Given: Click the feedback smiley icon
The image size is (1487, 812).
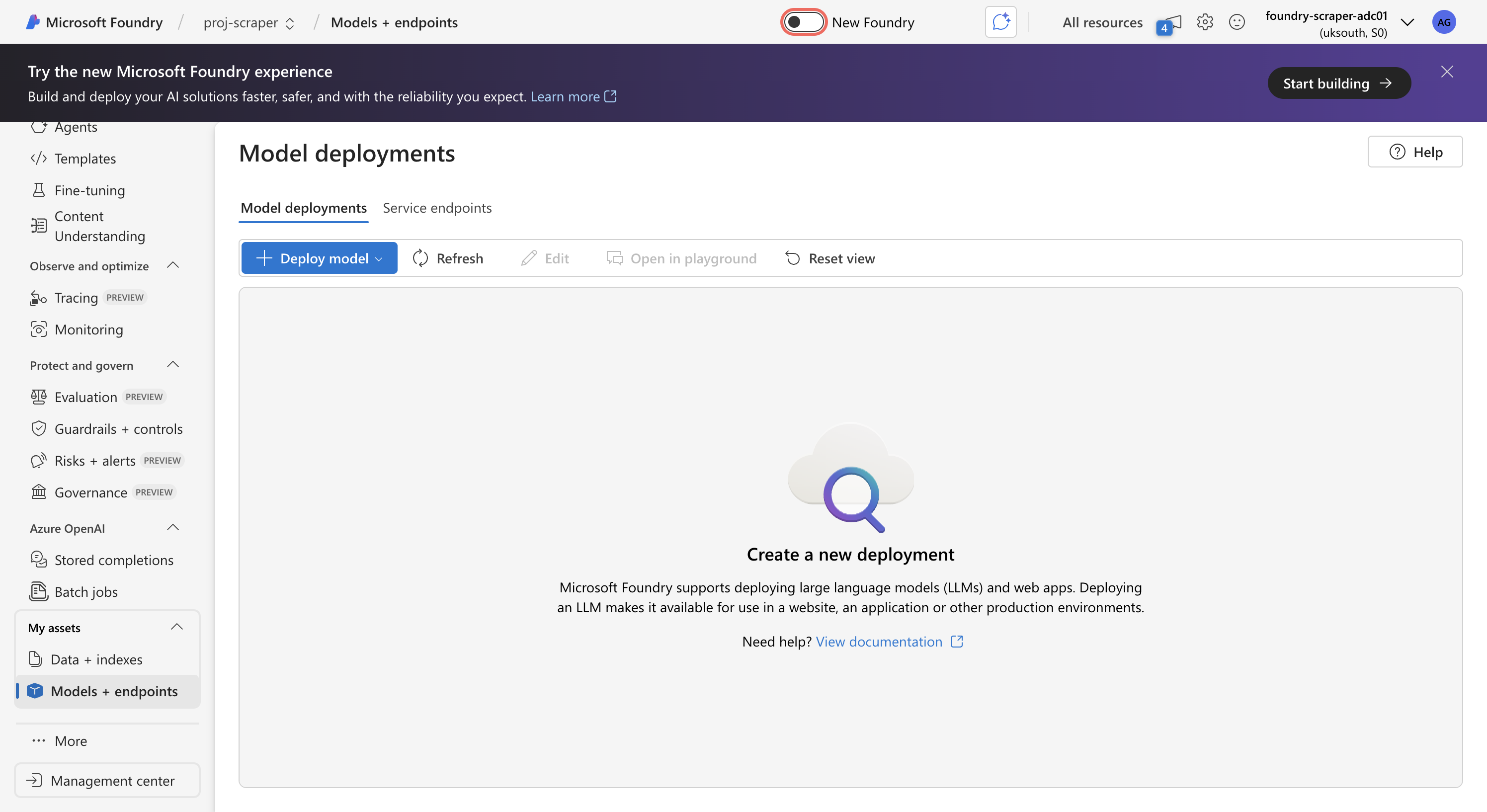Looking at the screenshot, I should pos(1237,22).
